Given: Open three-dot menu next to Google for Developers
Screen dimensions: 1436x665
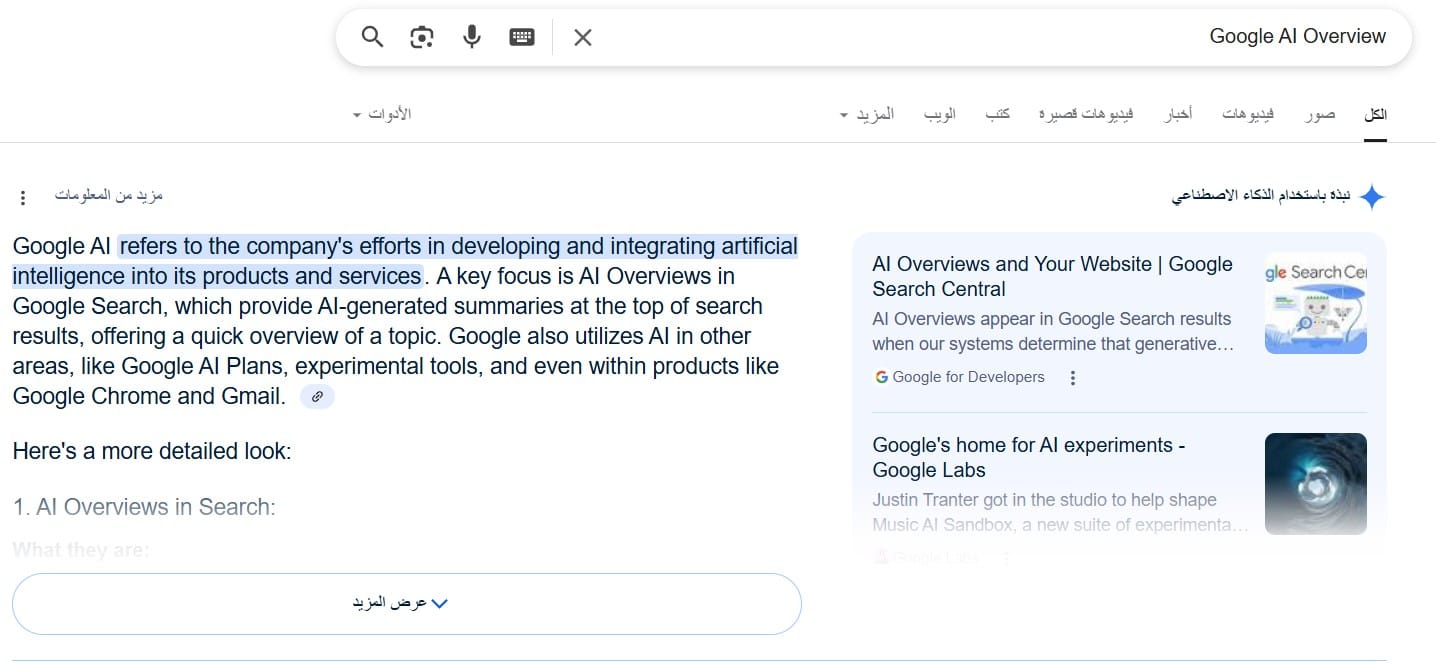Looking at the screenshot, I should tap(1073, 378).
